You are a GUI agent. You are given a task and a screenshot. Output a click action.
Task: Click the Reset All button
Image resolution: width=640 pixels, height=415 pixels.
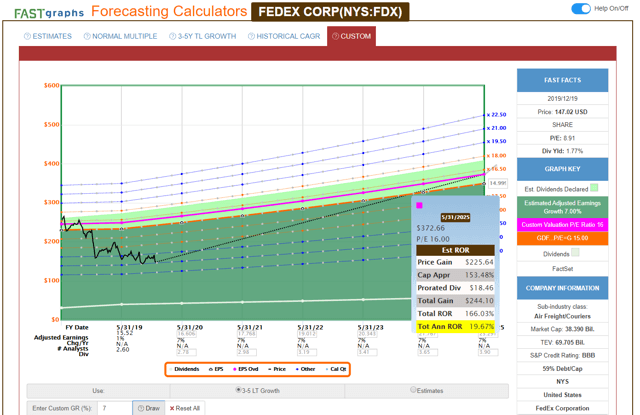click(184, 408)
